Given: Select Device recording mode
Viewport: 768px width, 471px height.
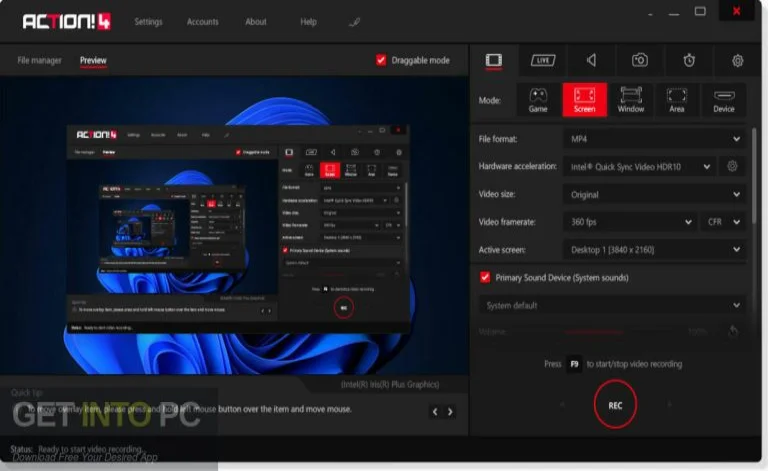Looking at the screenshot, I should coord(723,99).
